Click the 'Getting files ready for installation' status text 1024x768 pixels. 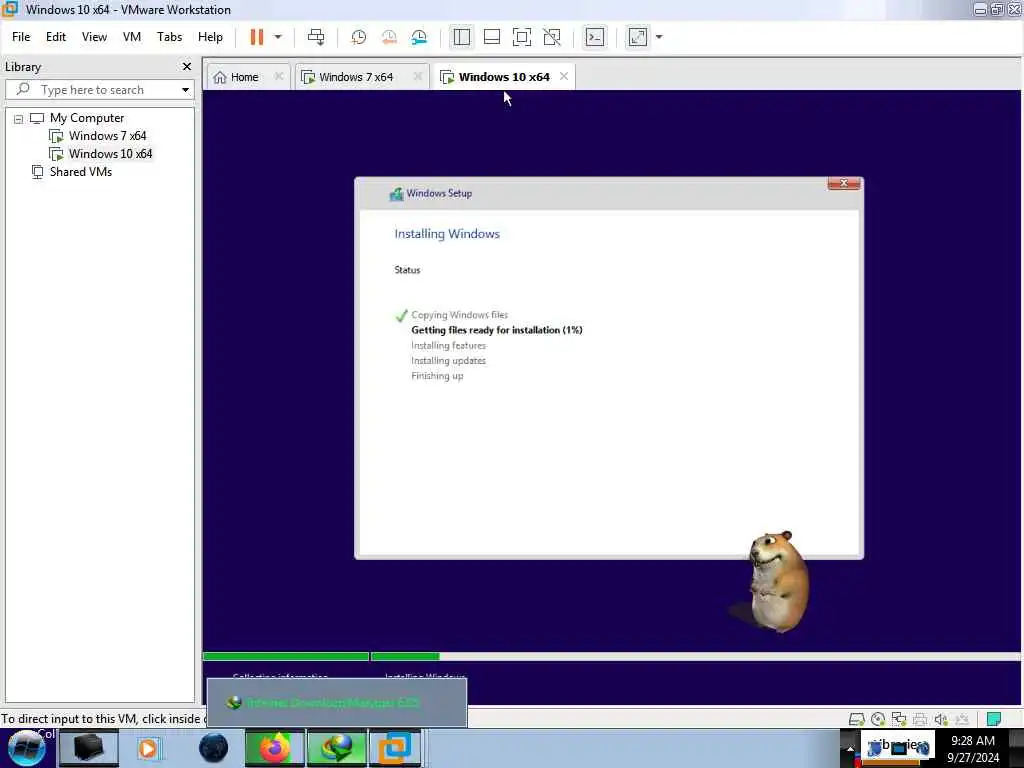pyautogui.click(x=496, y=330)
